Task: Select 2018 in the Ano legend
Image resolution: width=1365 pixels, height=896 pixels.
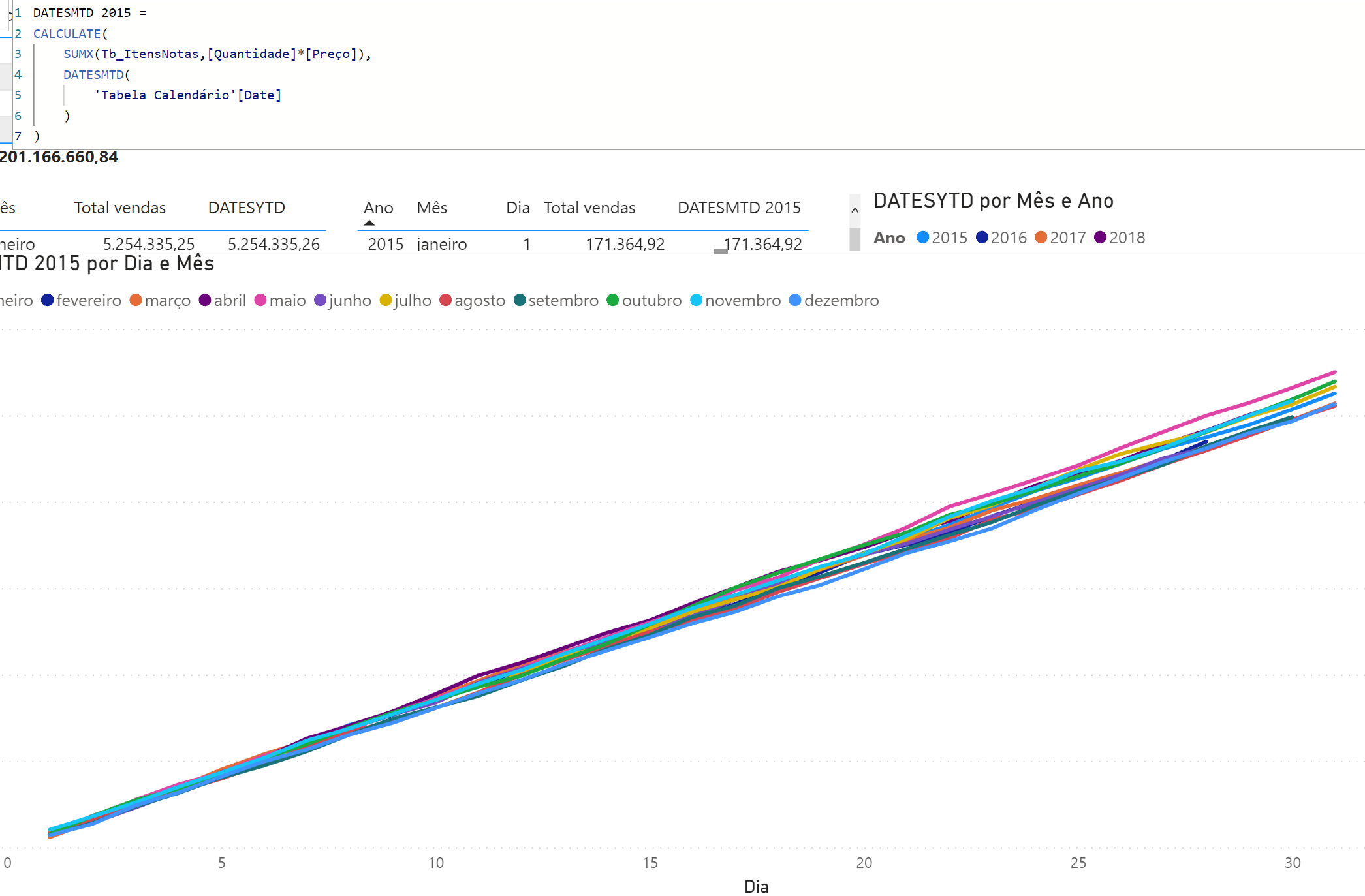Action: pos(1120,238)
